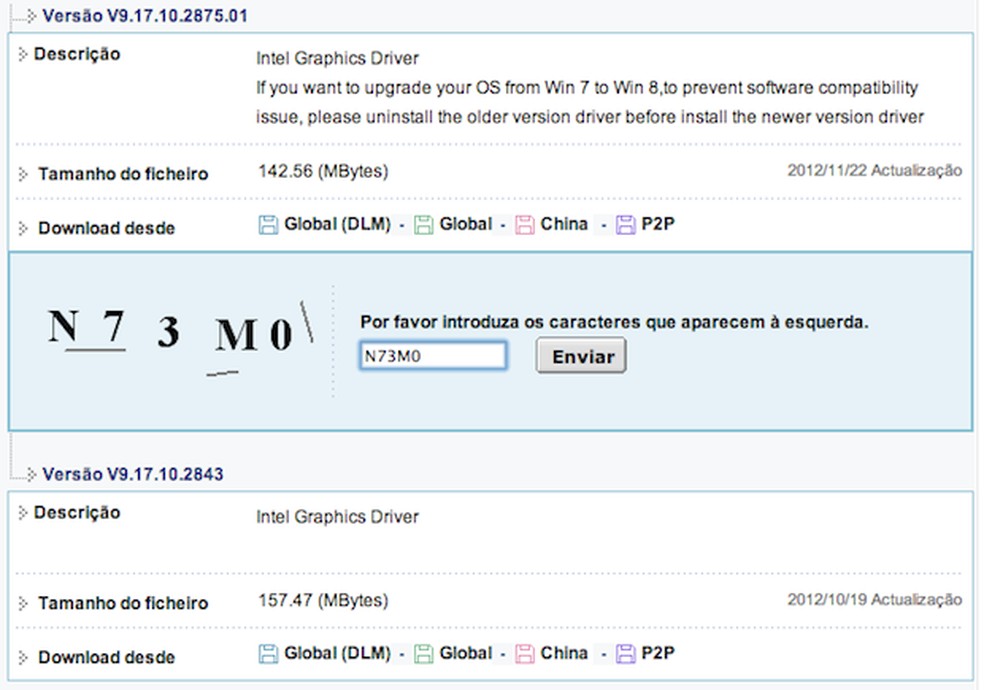Click pink China disk icon for version 2875.01

pyautogui.click(x=525, y=225)
